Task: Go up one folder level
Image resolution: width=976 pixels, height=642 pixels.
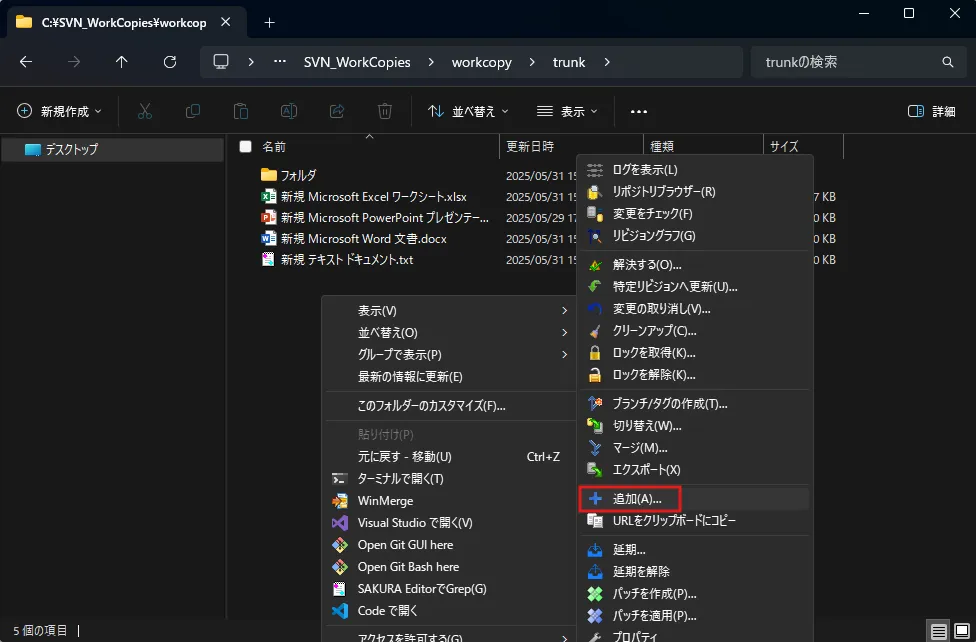Action: [x=121, y=62]
